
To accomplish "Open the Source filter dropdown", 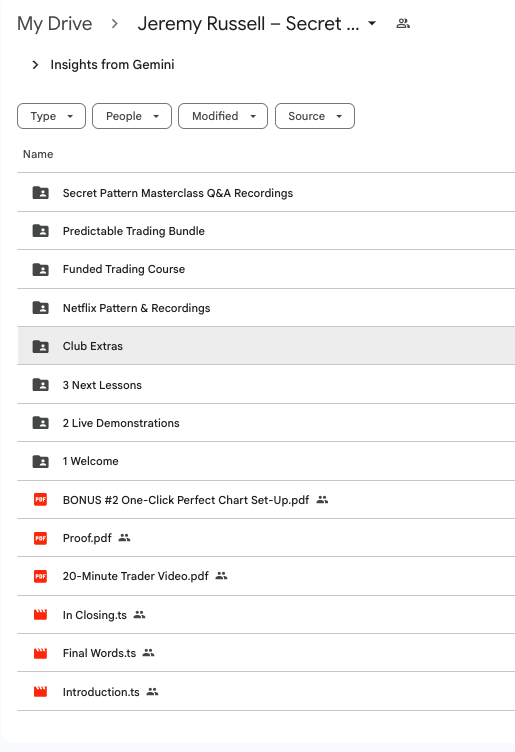I will point(315,116).
